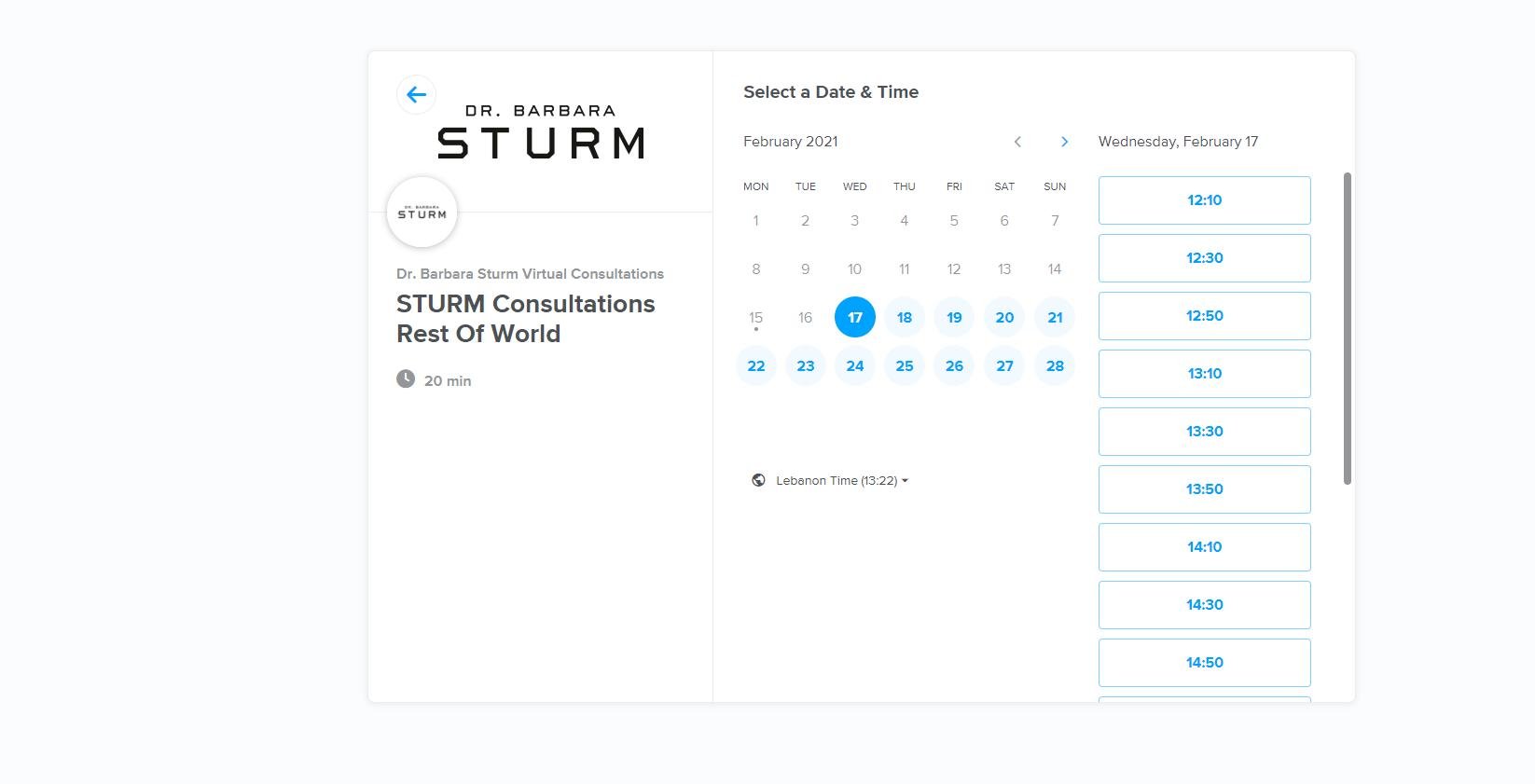The image size is (1535, 784).
Task: Select February 17 on calendar
Action: pyautogui.click(x=855, y=318)
